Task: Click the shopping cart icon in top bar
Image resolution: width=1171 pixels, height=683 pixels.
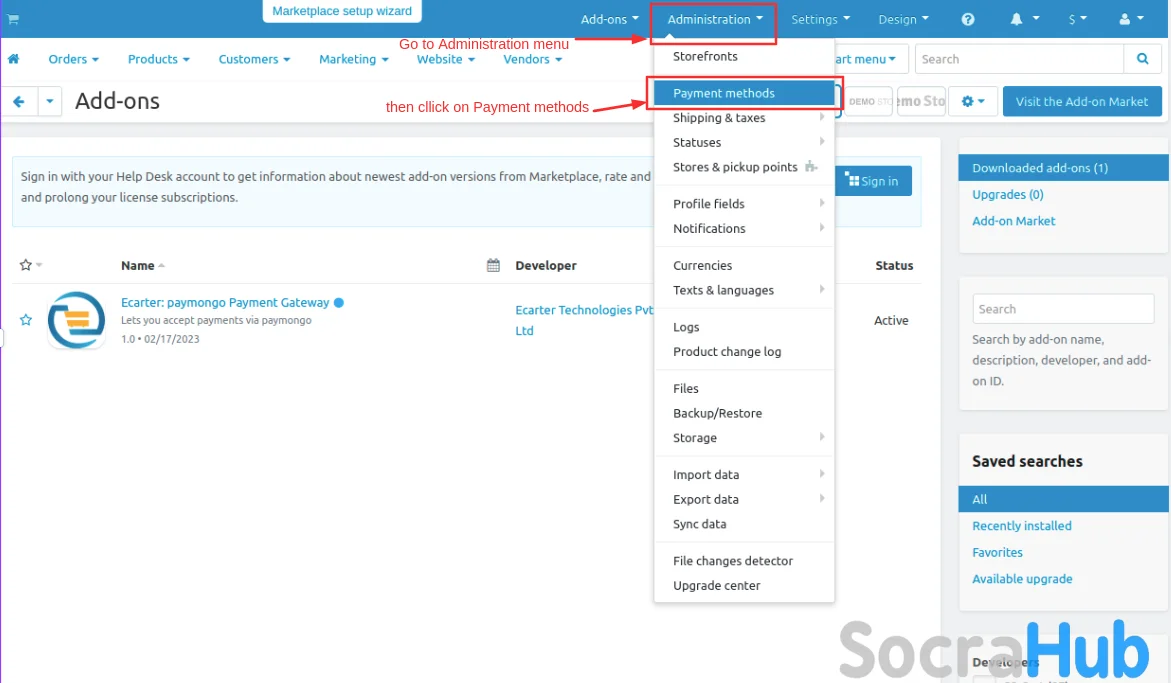Action: tap(13, 19)
